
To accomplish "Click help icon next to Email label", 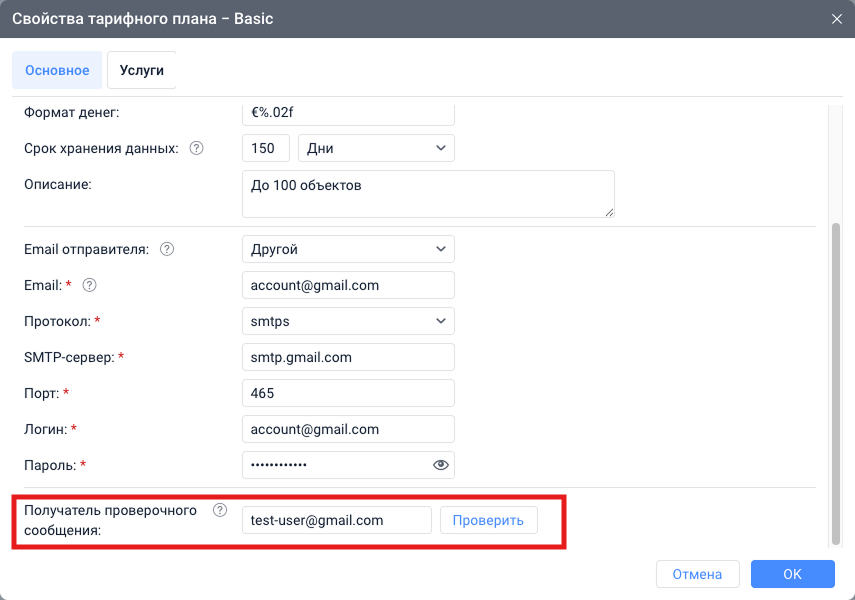I will click(x=89, y=285).
